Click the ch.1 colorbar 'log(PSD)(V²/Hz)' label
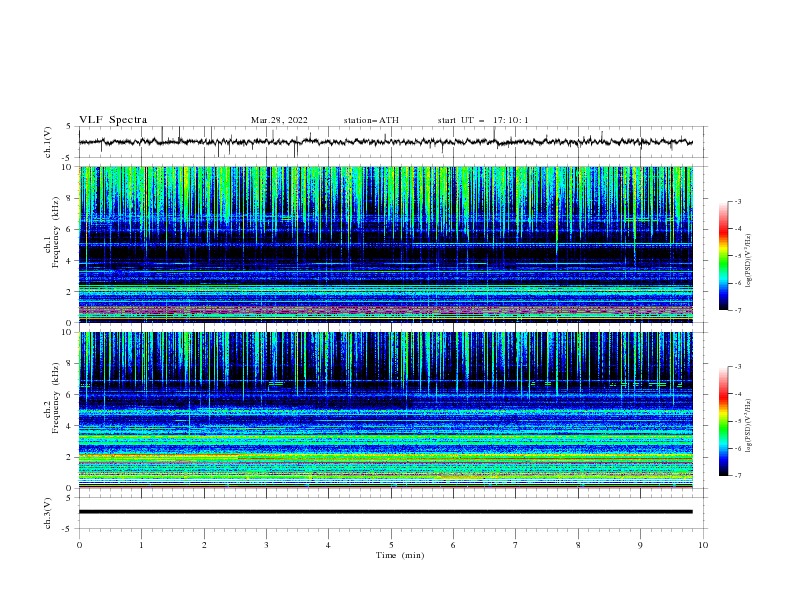Viewport: 792px width, 612px height. (748, 261)
